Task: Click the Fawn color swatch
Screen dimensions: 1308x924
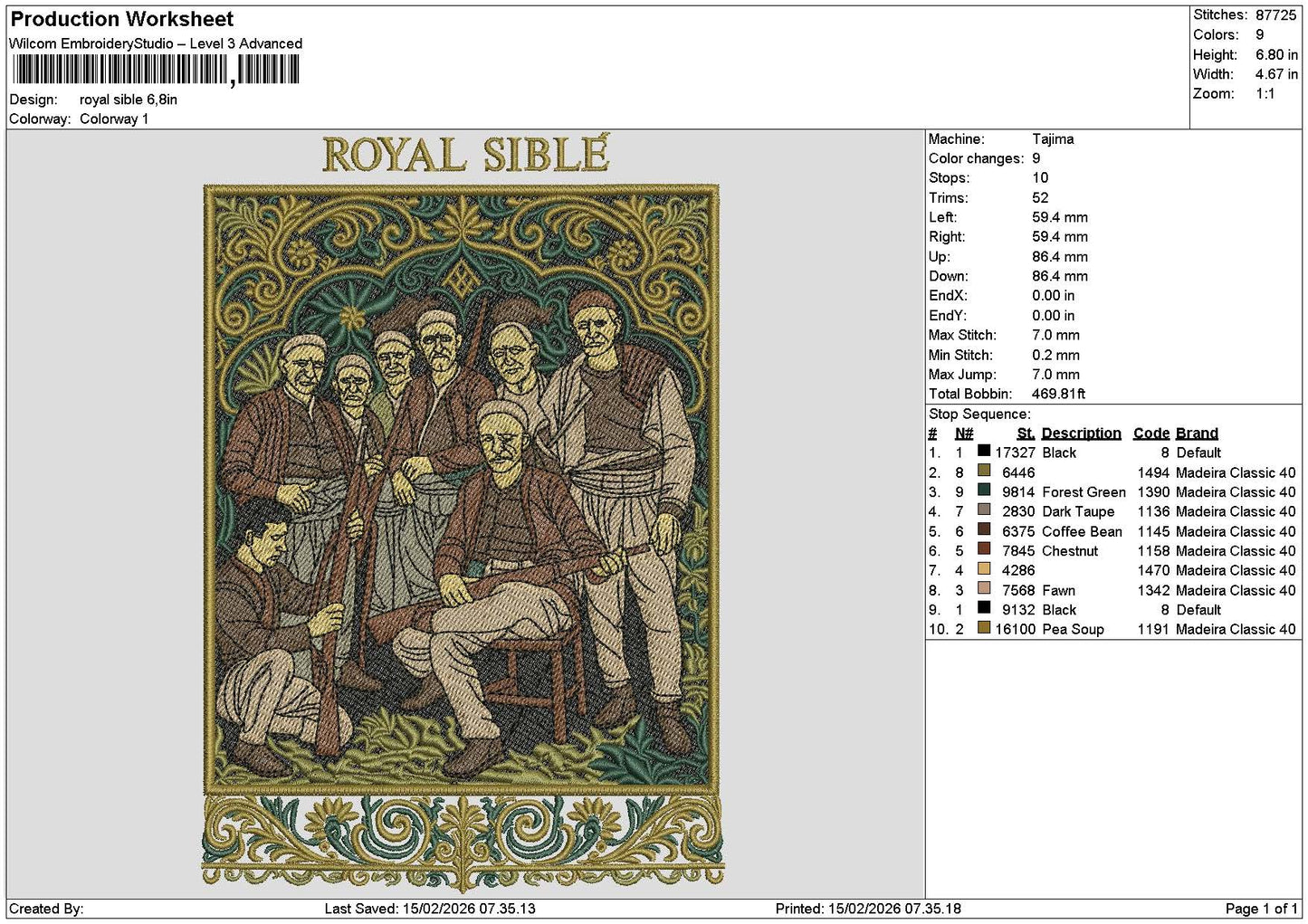Action: click(x=984, y=588)
